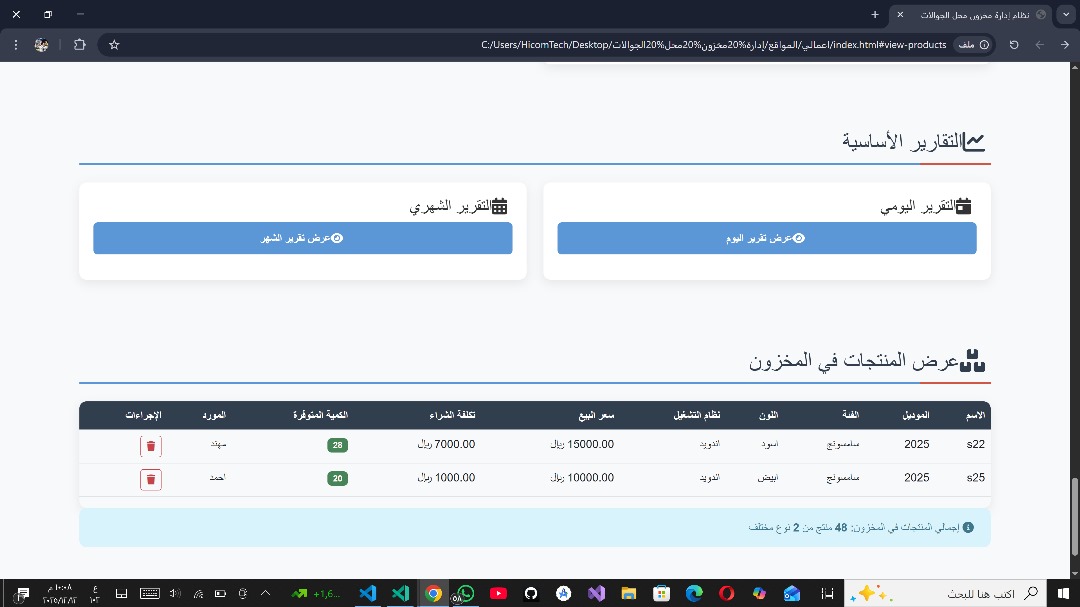Screen dimensions: 1080x607
Task: Open File Explorer from the taskbar
Action: tap(629, 593)
